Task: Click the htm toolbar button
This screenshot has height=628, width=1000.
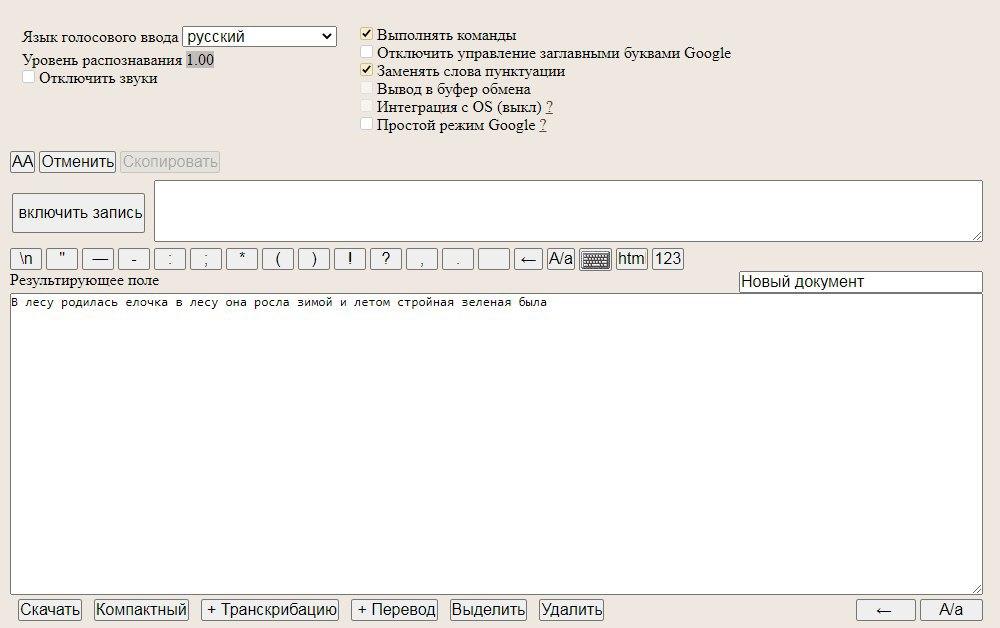Action: [x=631, y=259]
